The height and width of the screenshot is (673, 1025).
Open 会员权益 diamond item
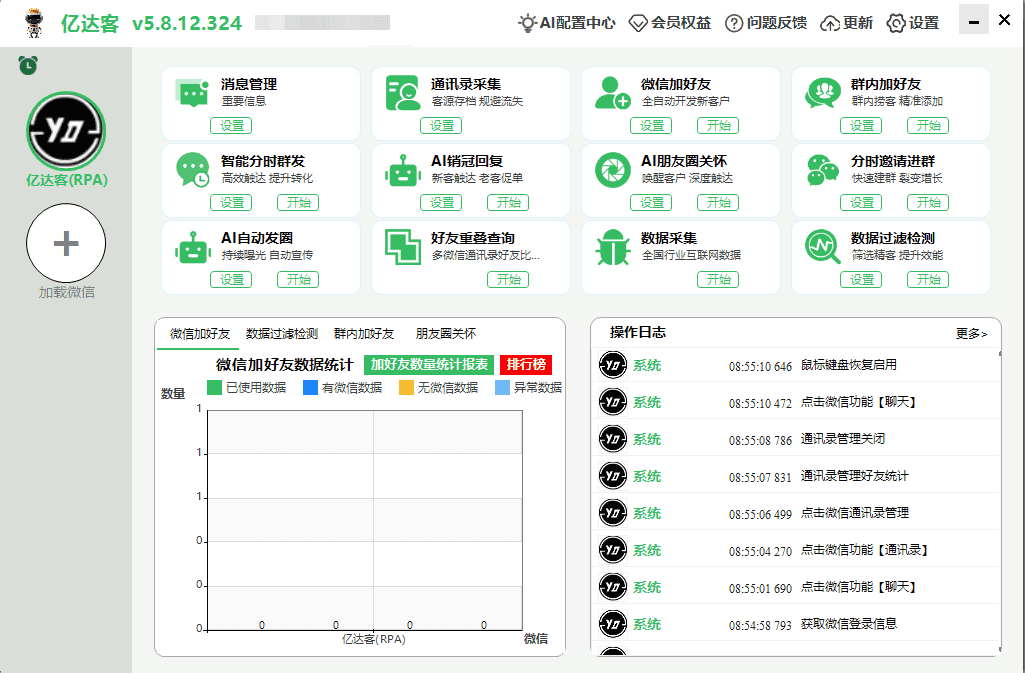(670, 23)
